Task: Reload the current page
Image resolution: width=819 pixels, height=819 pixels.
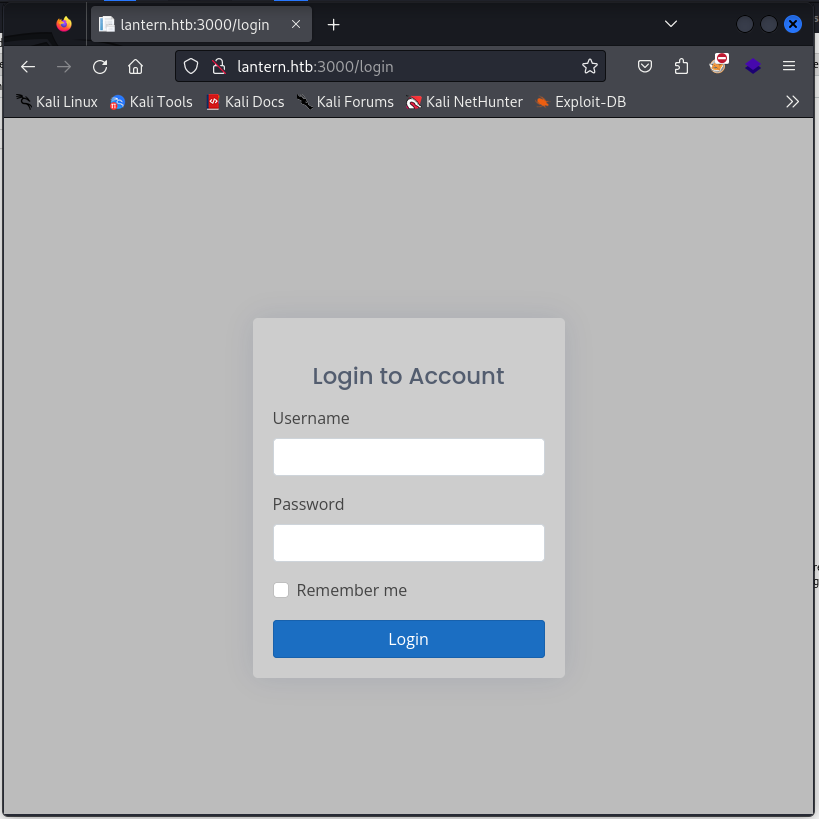Action: point(100,66)
